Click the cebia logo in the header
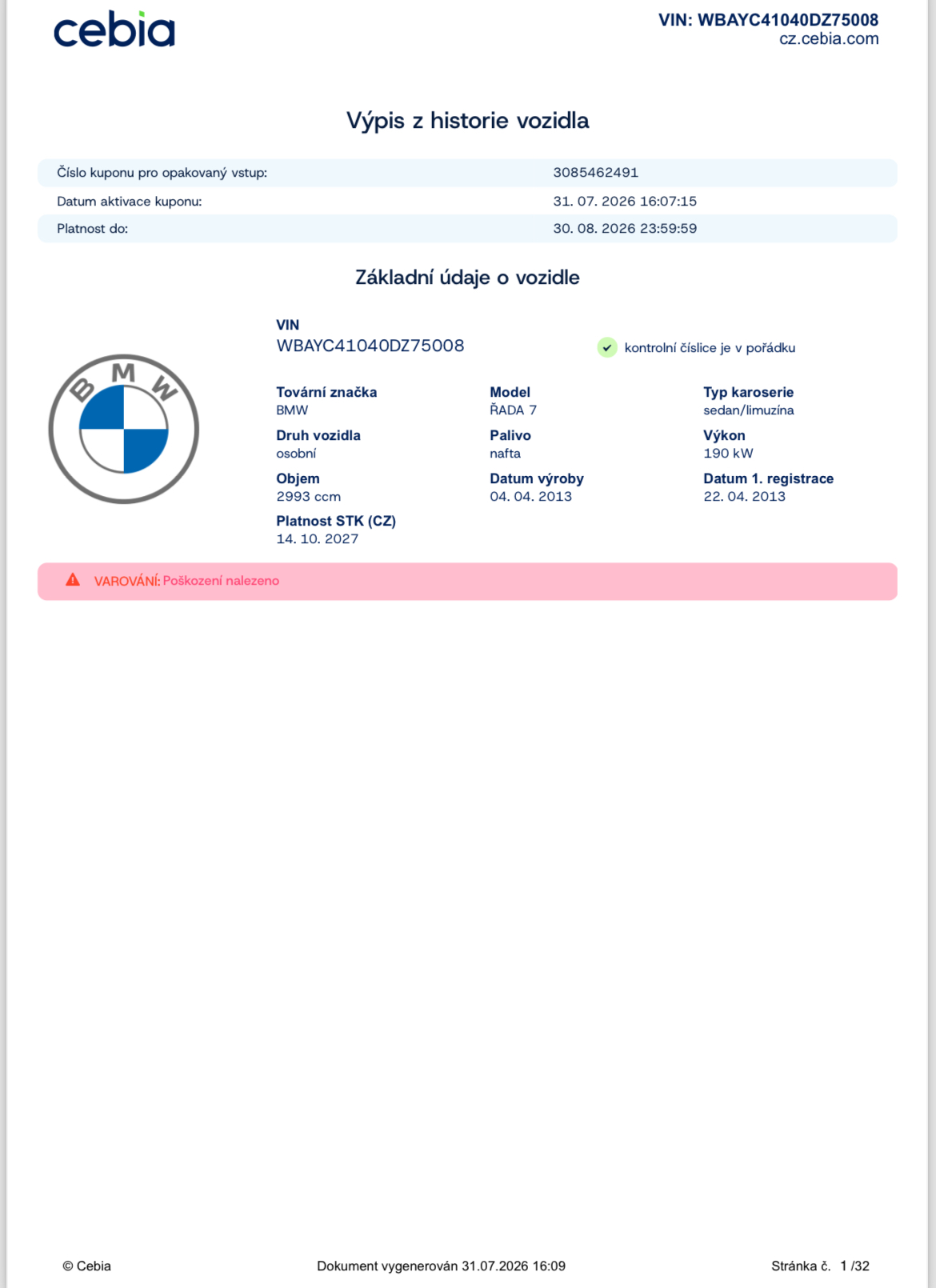This screenshot has width=936, height=1288. (114, 30)
